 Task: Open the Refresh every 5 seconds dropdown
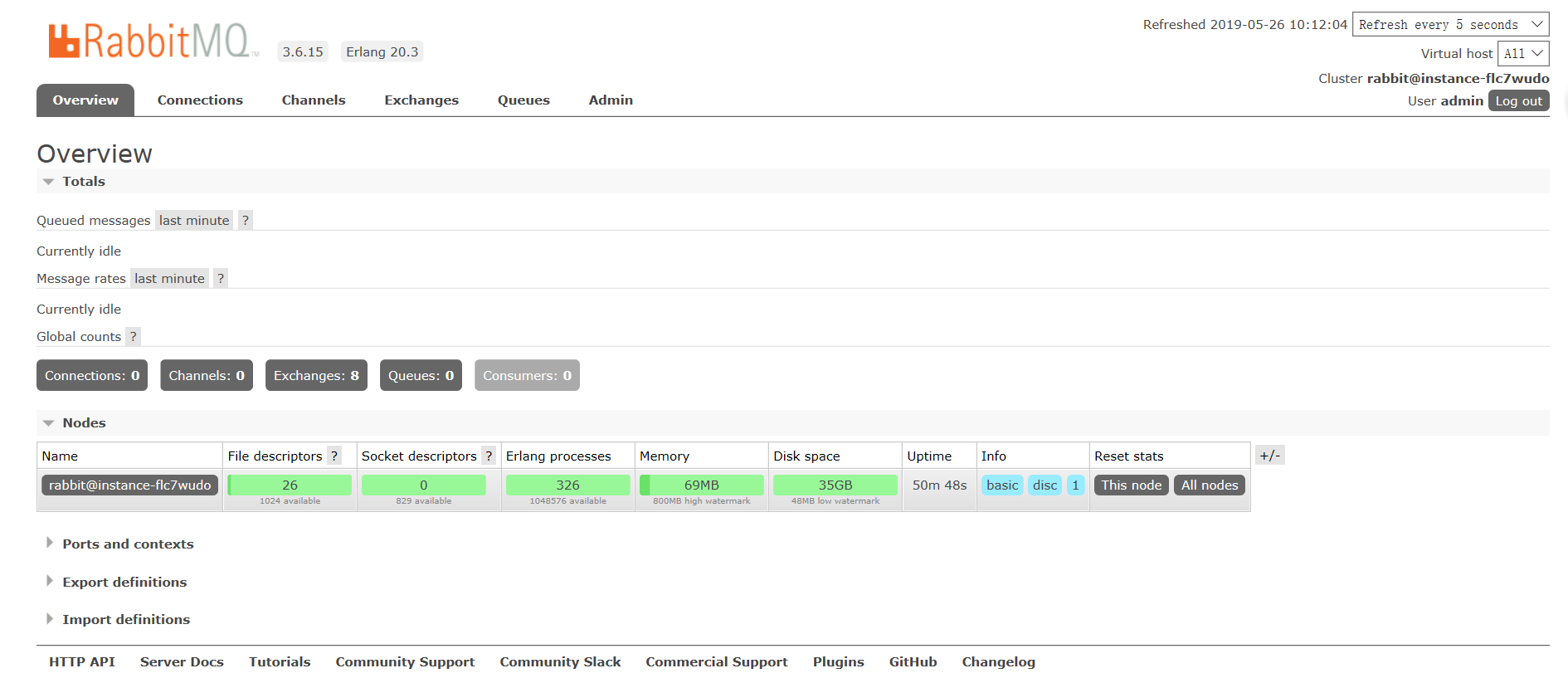[1450, 24]
